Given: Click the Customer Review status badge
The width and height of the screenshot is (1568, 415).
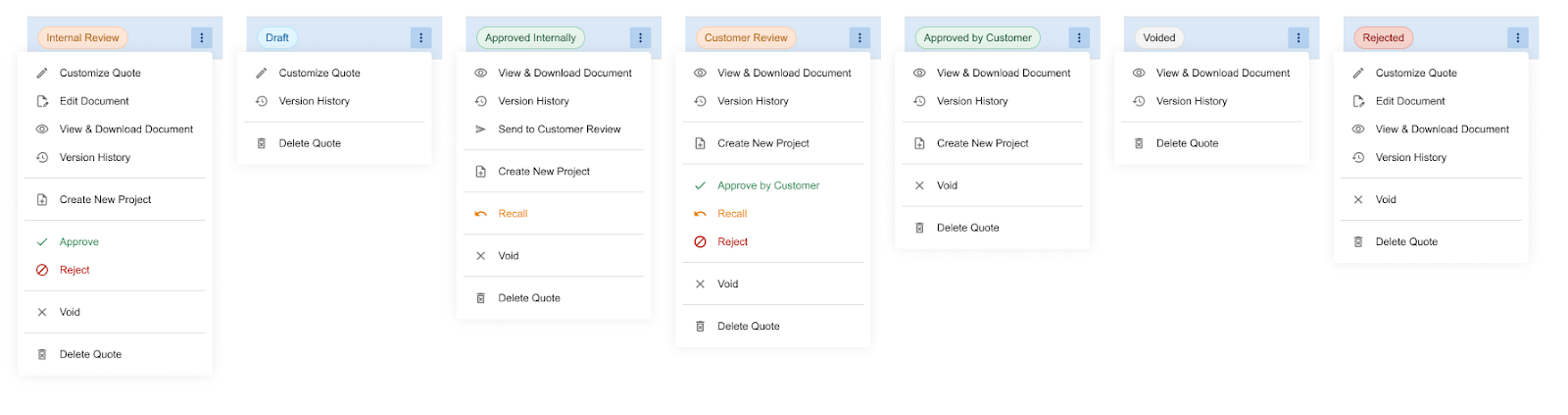Looking at the screenshot, I should [746, 38].
